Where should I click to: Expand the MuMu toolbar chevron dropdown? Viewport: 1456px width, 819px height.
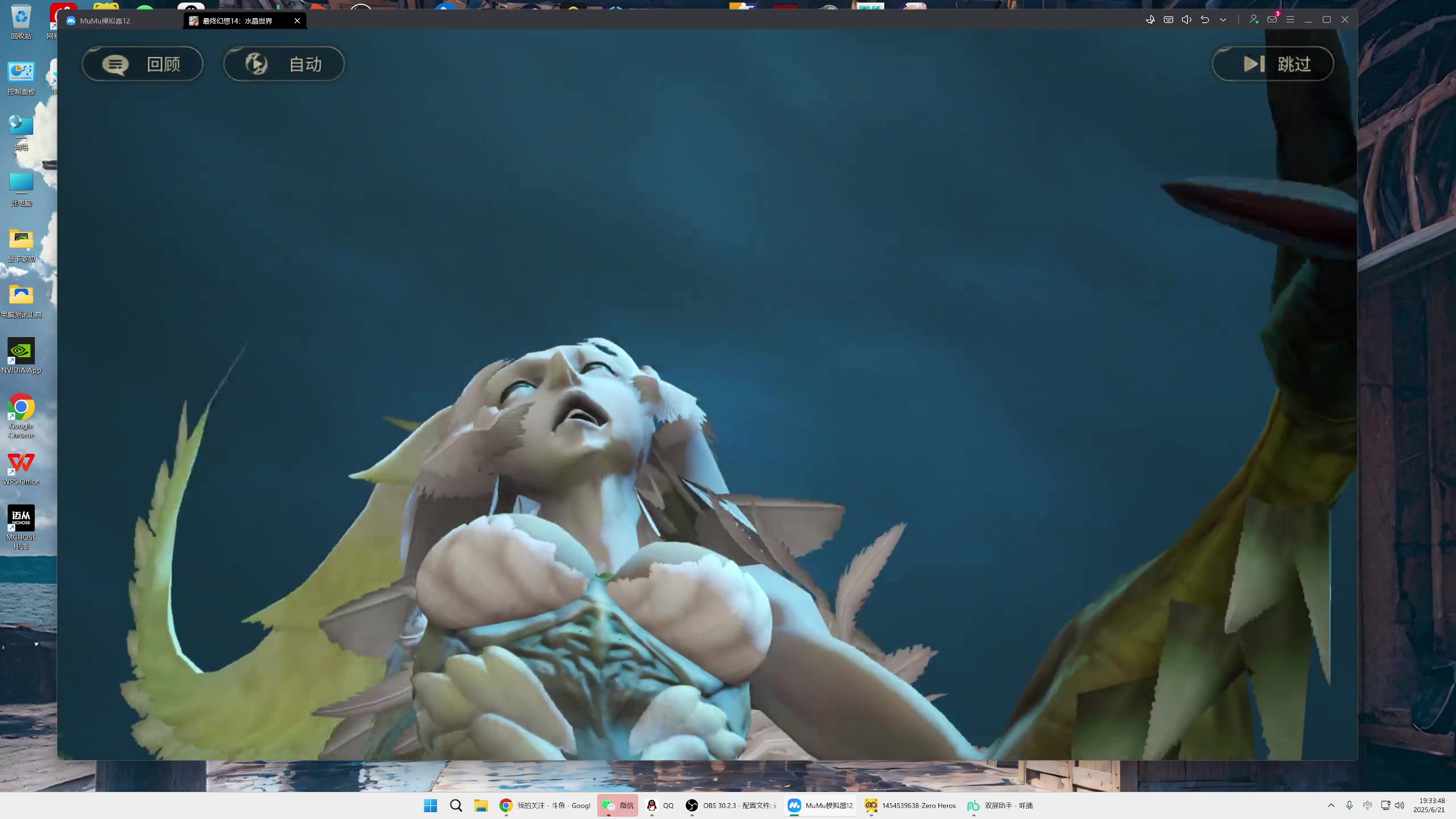point(1223,19)
